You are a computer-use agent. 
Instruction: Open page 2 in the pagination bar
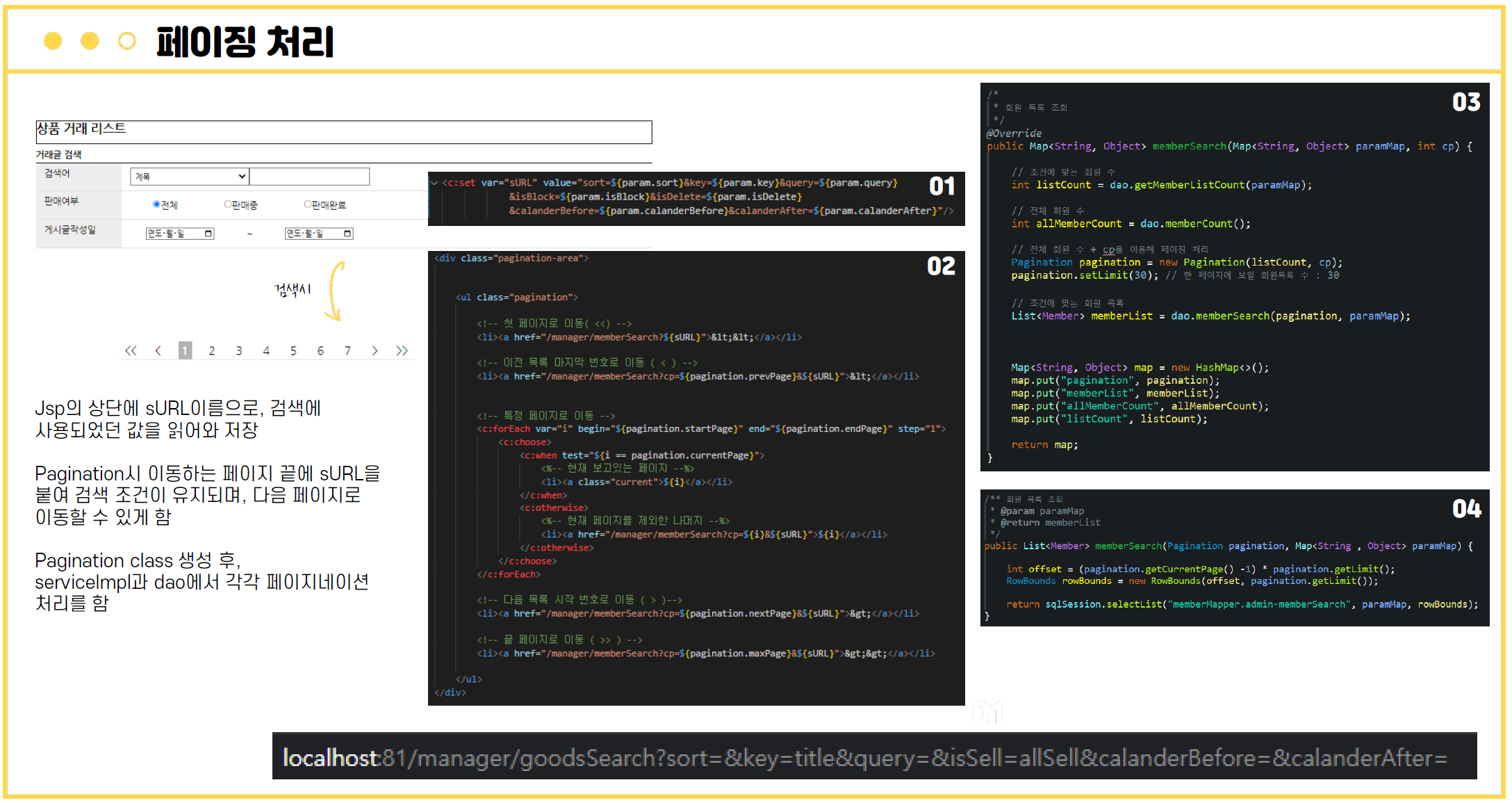click(211, 351)
